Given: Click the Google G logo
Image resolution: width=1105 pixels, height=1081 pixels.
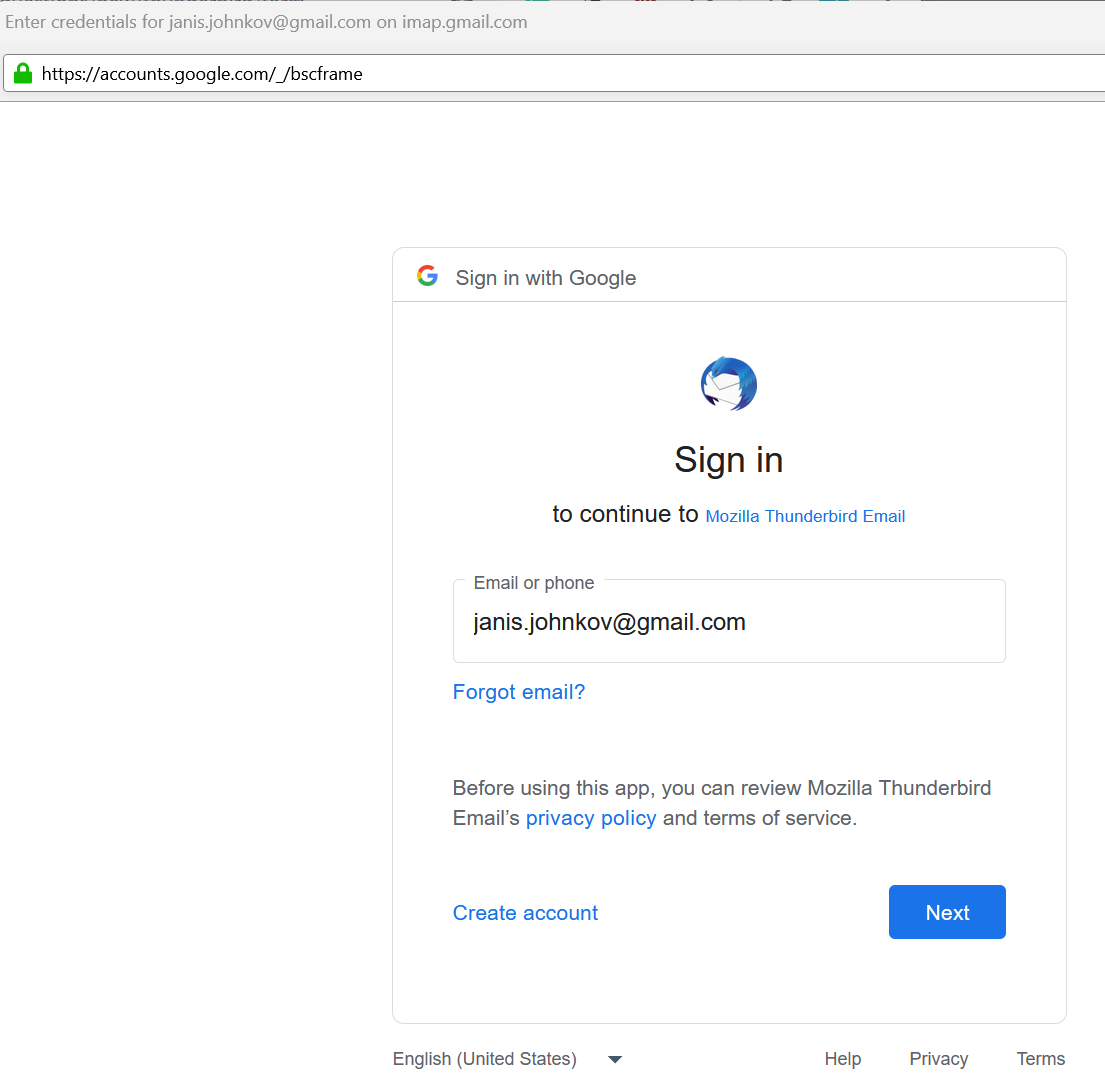Looking at the screenshot, I should coord(427,276).
